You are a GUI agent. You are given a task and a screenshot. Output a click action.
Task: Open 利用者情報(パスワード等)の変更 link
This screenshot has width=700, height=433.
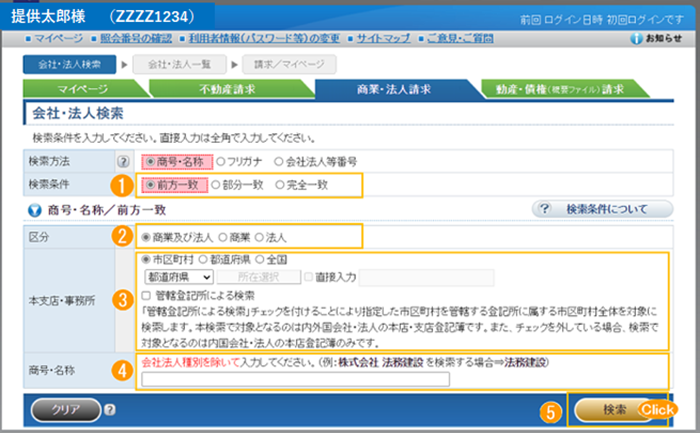[x=264, y=38]
